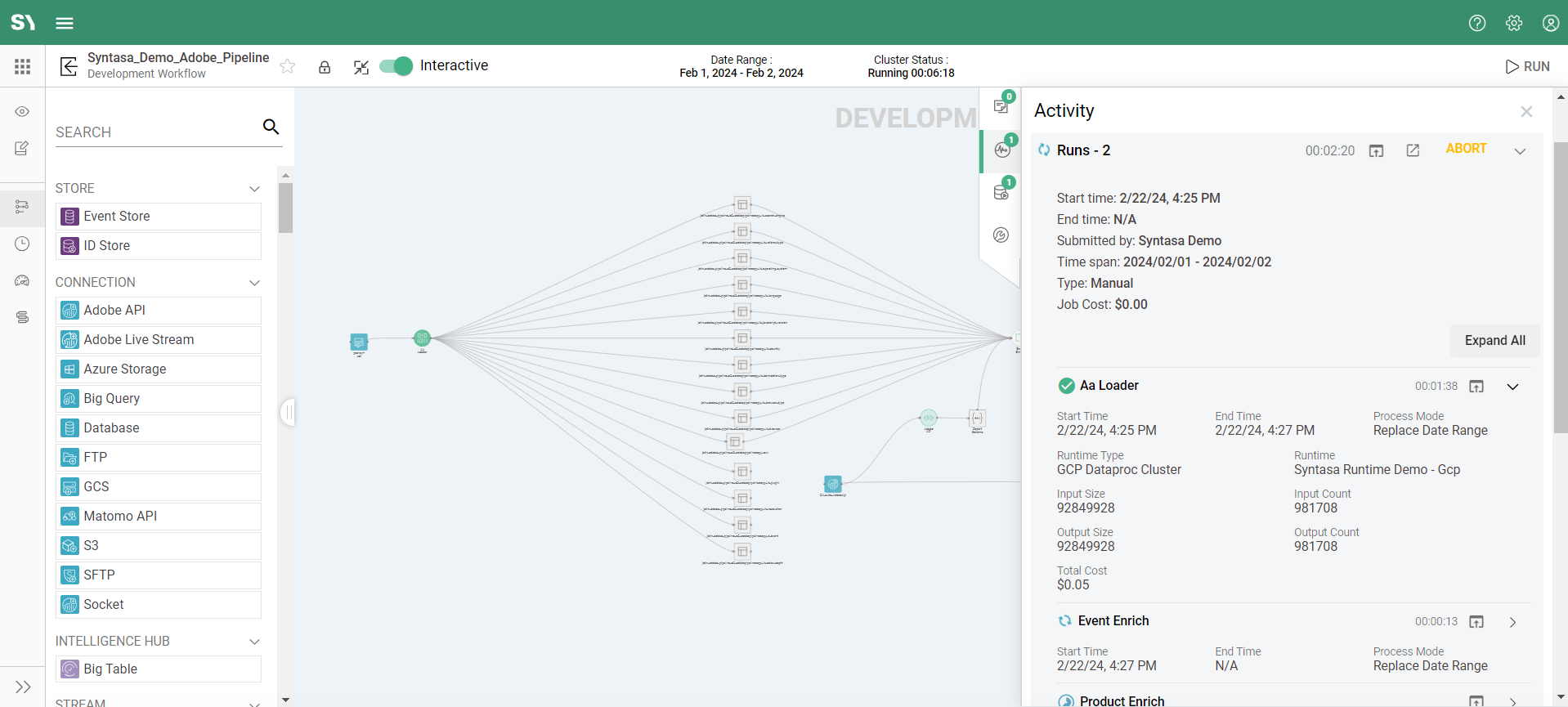This screenshot has height=707, width=1568.
Task: Open Runs - 2 in new window icon
Action: [1413, 150]
